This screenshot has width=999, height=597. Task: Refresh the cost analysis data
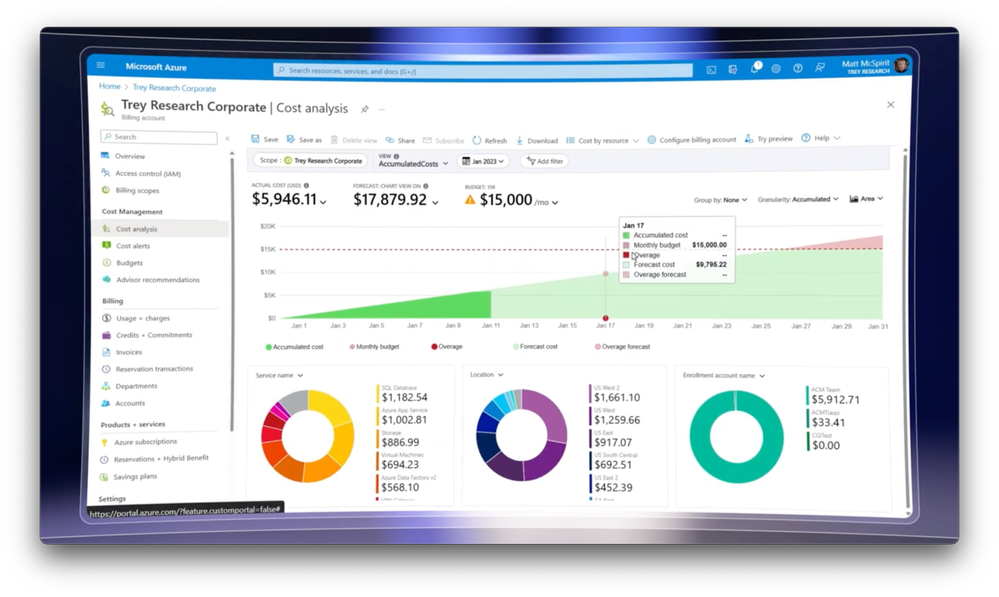[490, 140]
